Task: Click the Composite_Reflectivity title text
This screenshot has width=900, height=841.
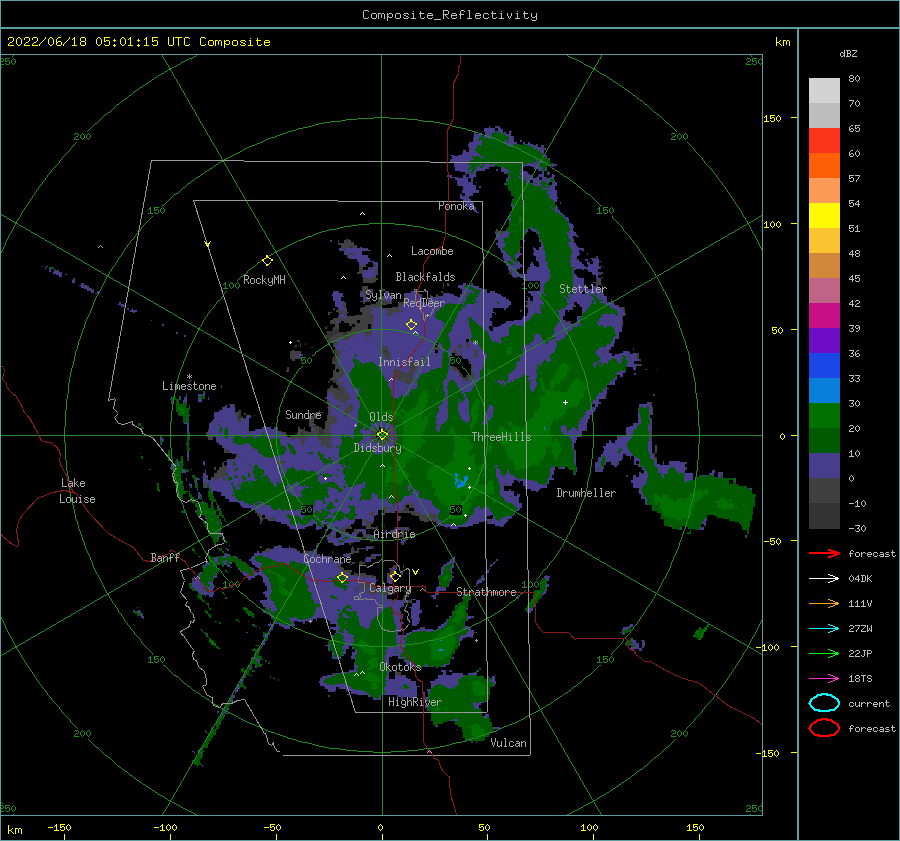Action: pyautogui.click(x=449, y=15)
